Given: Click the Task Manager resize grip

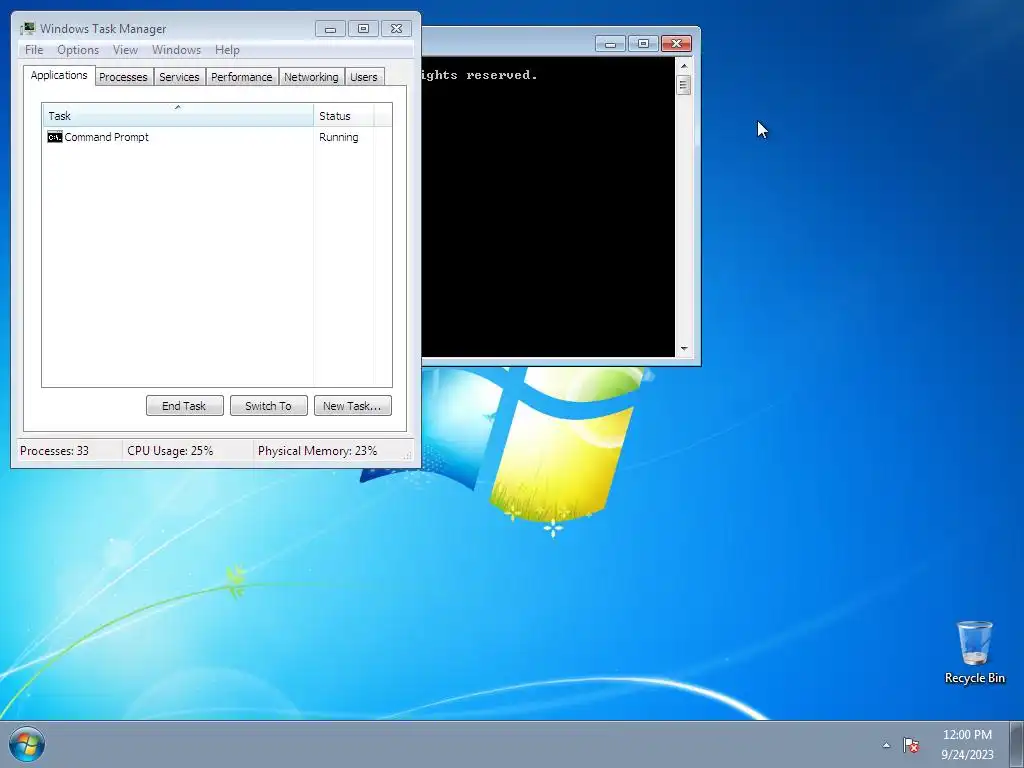Looking at the screenshot, I should [408, 455].
